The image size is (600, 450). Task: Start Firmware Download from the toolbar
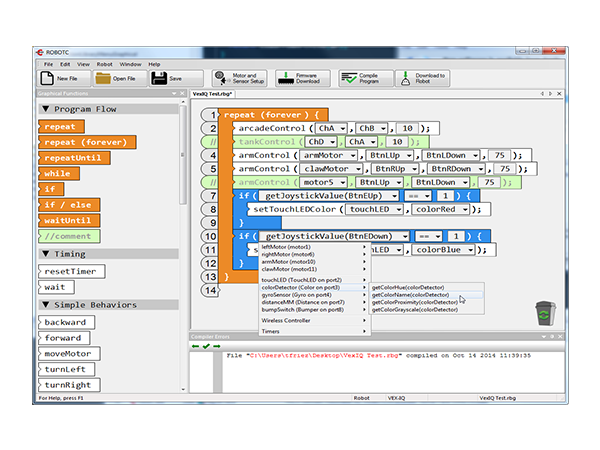[286, 78]
